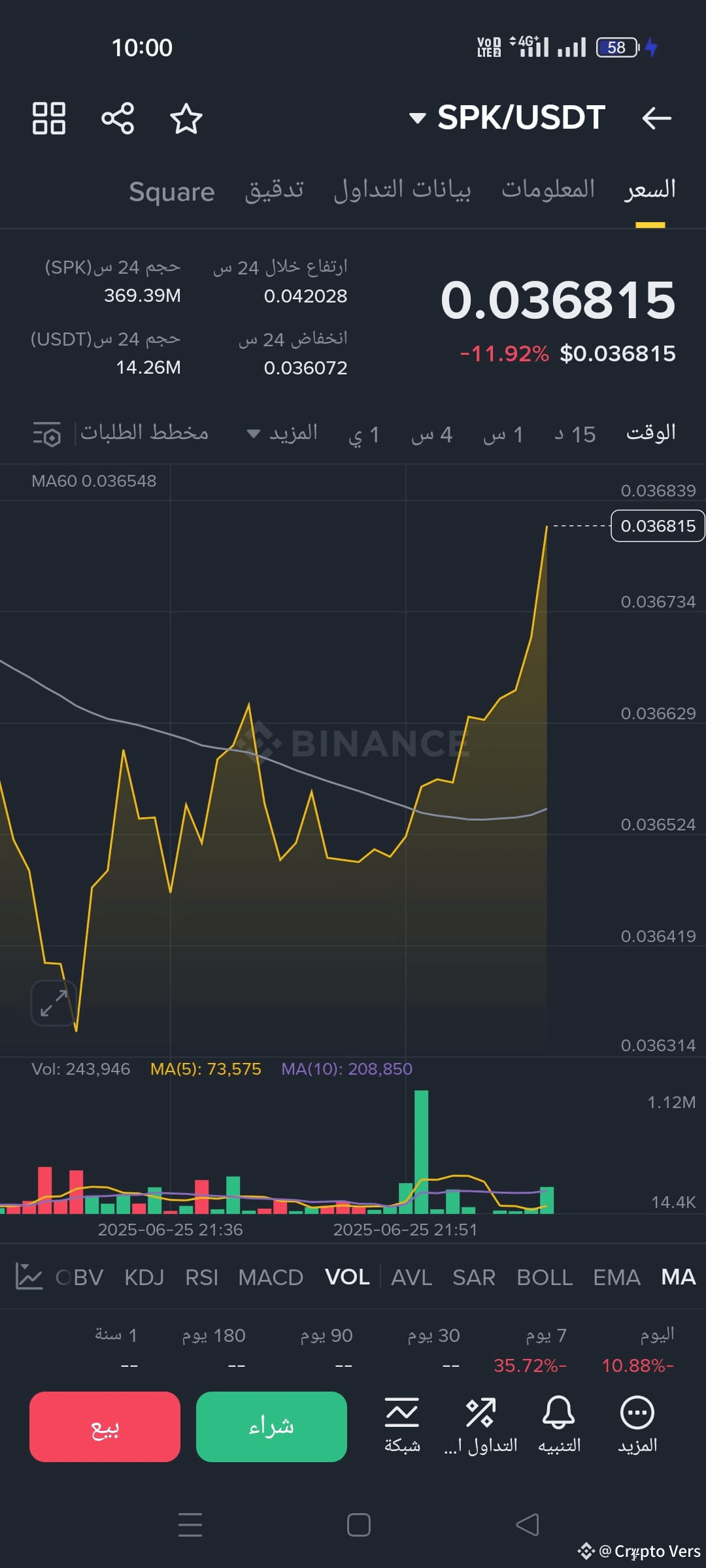This screenshot has height=1568, width=706.
Task: Tap the battery indicator in status bar
Action: (x=618, y=47)
